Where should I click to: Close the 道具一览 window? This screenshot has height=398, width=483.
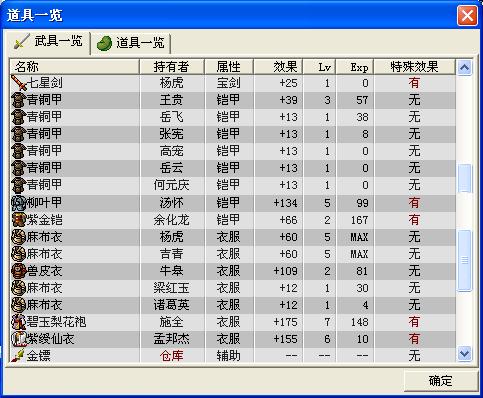467,15
